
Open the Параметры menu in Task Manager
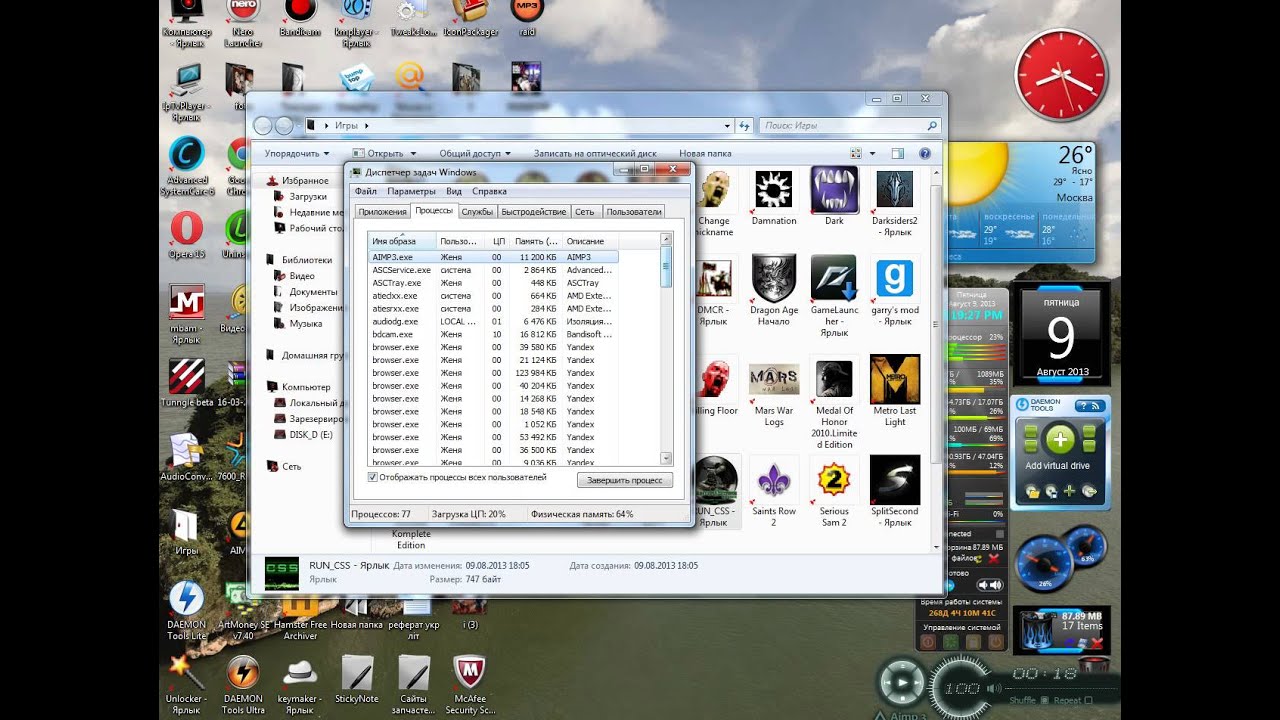(412, 191)
